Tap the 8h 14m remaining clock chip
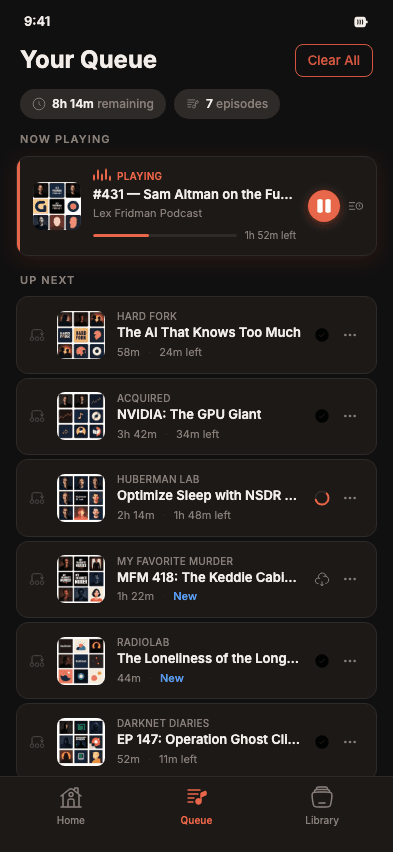Image resolution: width=393 pixels, height=852 pixels. pyautogui.click(x=93, y=104)
